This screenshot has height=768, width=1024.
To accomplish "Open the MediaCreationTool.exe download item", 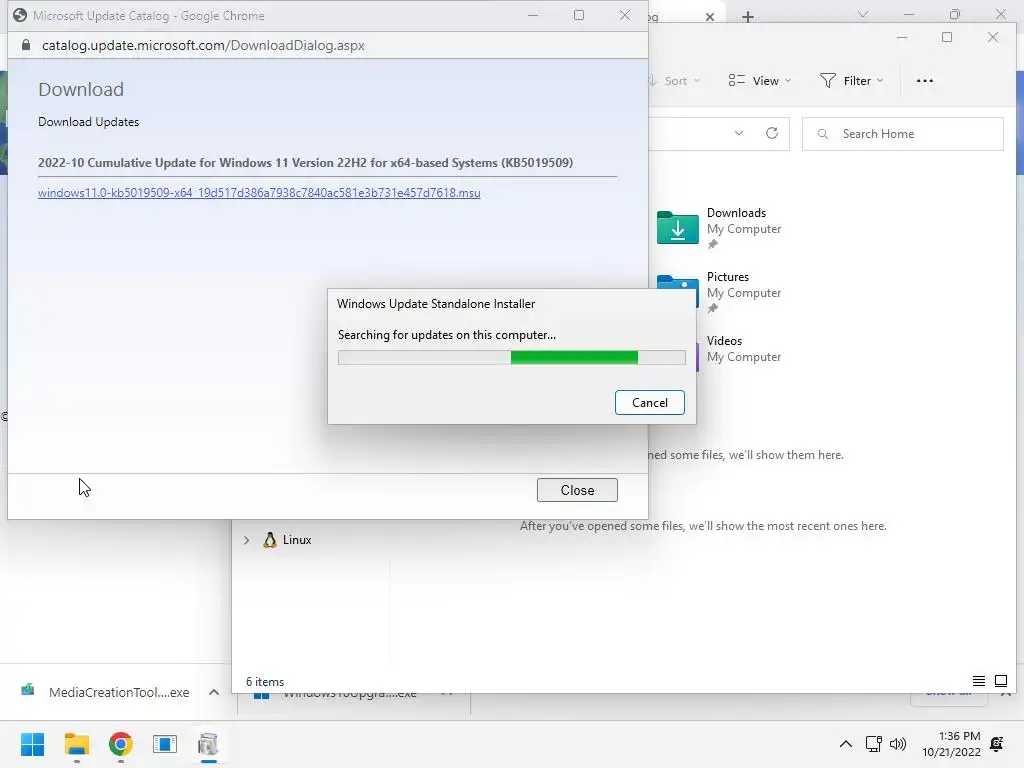I will pyautogui.click(x=104, y=692).
